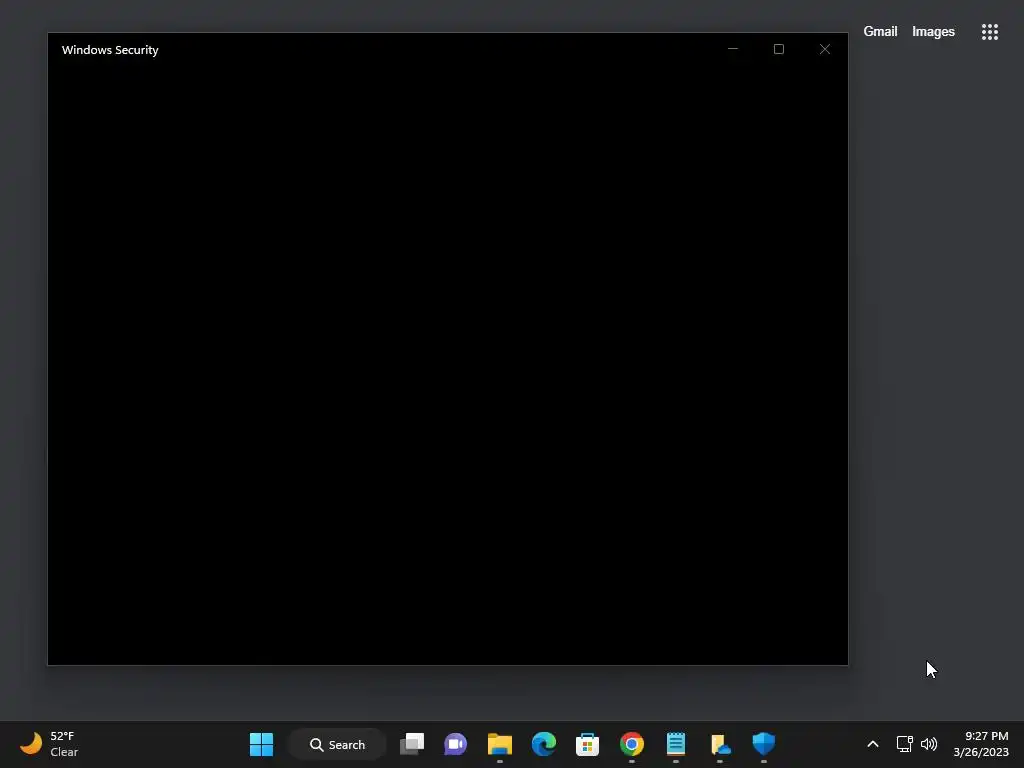Show hidden system tray icons
Screen dimensions: 1024x768
click(x=872, y=744)
